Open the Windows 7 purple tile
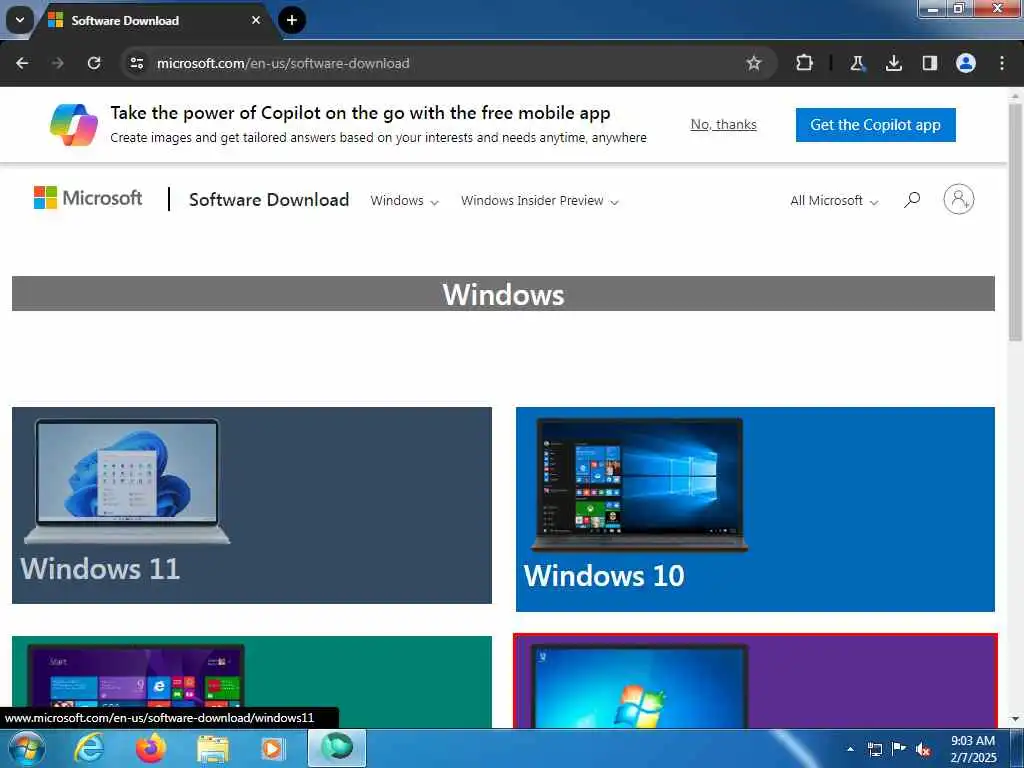Image resolution: width=1024 pixels, height=768 pixels. pyautogui.click(x=755, y=680)
